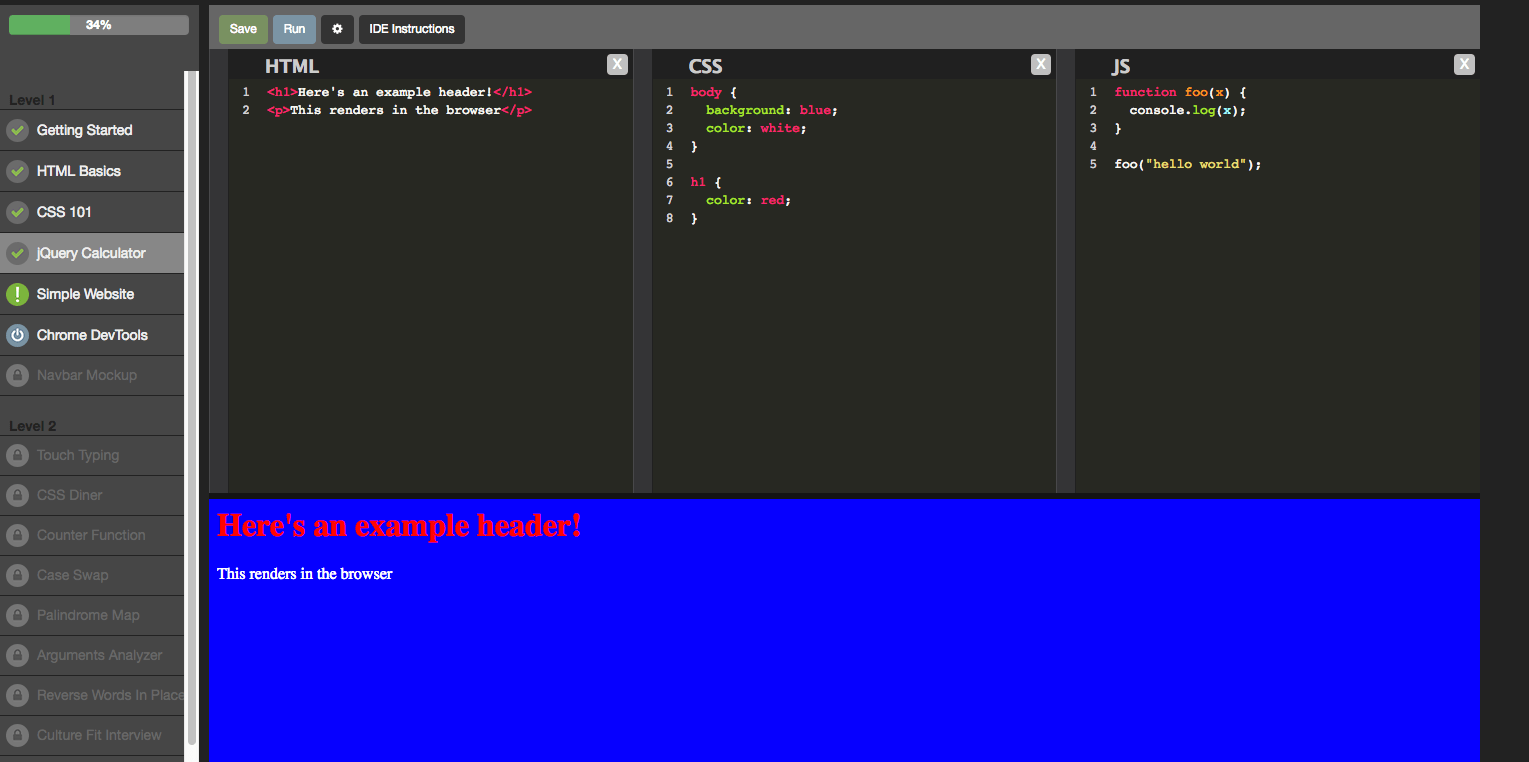Click the 'color: white;' line in CSS editor
The height and width of the screenshot is (762, 1529).
click(x=755, y=128)
